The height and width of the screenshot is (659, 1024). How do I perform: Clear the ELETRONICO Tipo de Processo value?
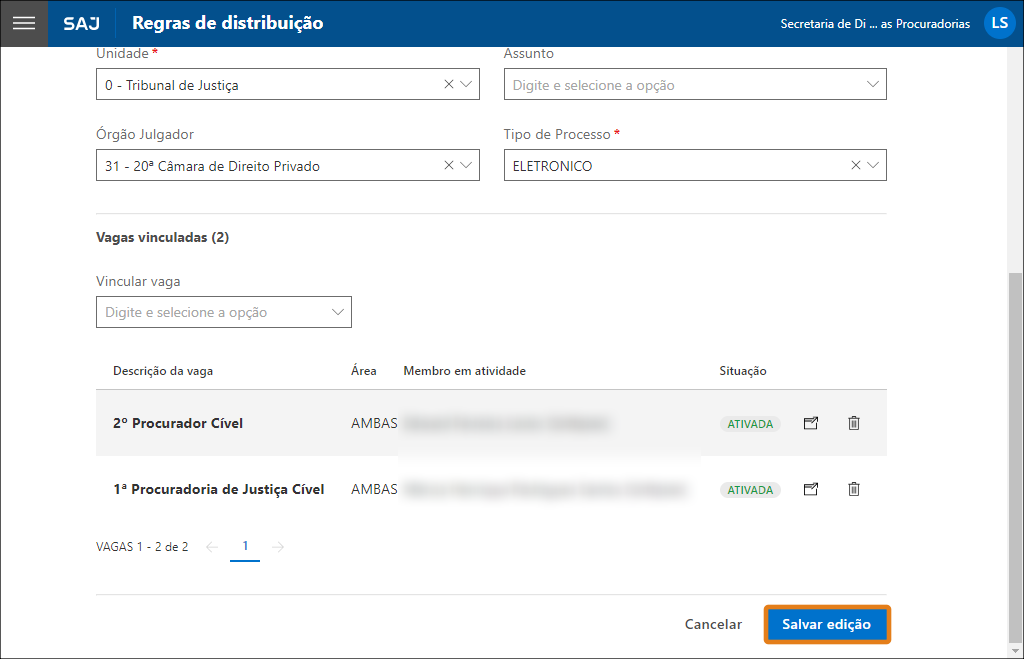(x=855, y=164)
